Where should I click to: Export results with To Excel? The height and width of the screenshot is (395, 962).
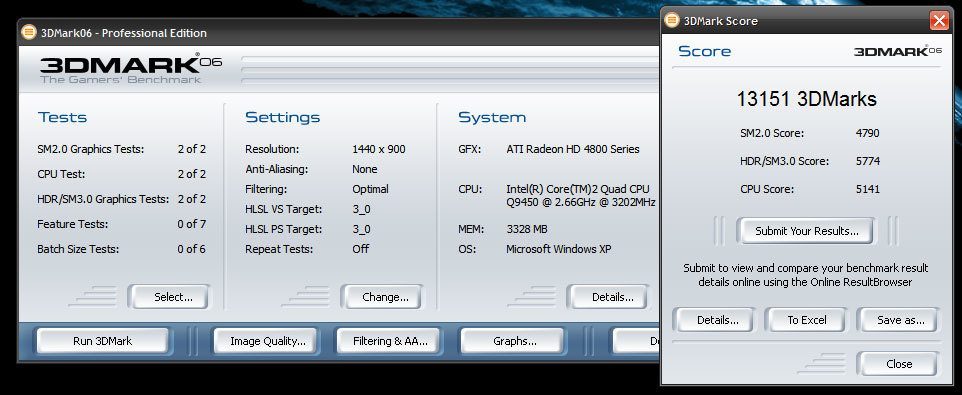(806, 320)
